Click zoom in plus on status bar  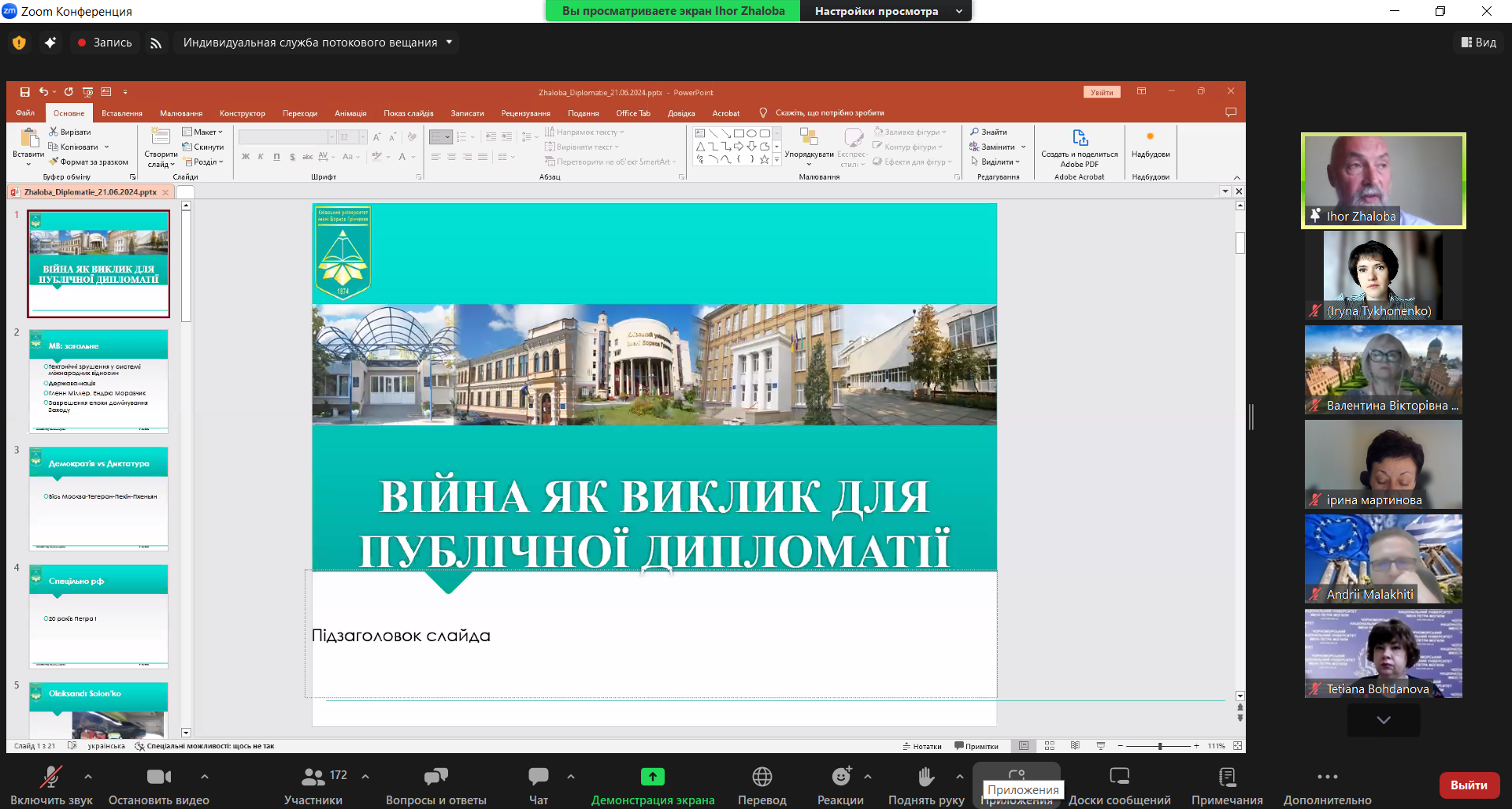click(x=1196, y=745)
